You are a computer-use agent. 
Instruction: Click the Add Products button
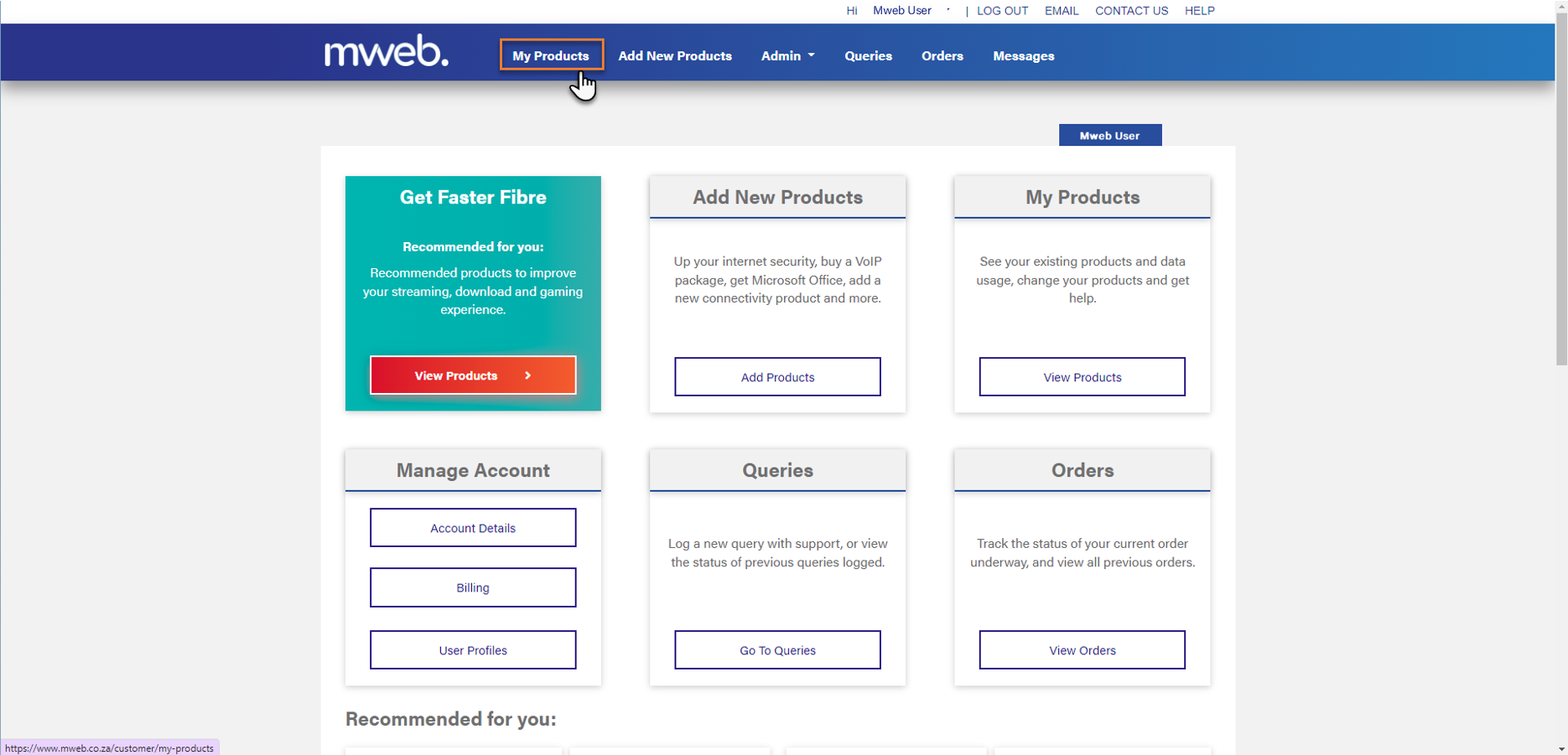(777, 377)
